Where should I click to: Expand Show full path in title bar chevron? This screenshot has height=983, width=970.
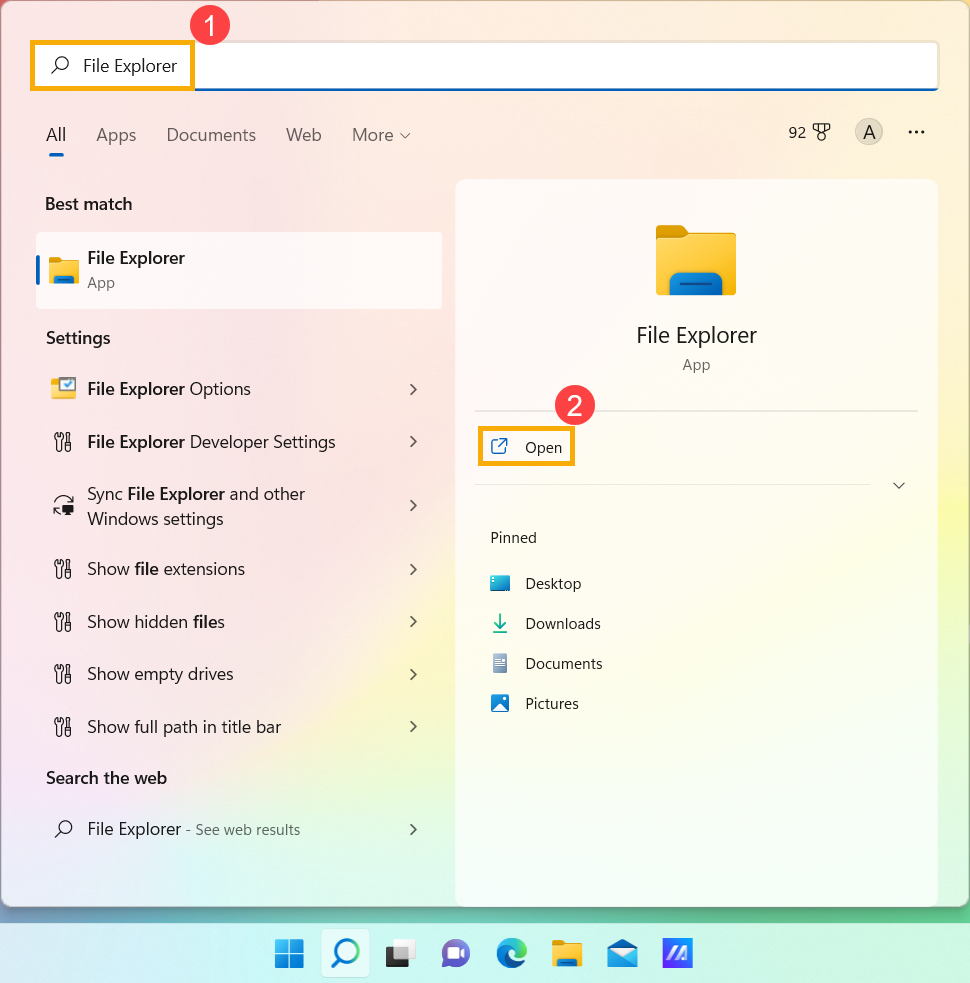(x=413, y=727)
